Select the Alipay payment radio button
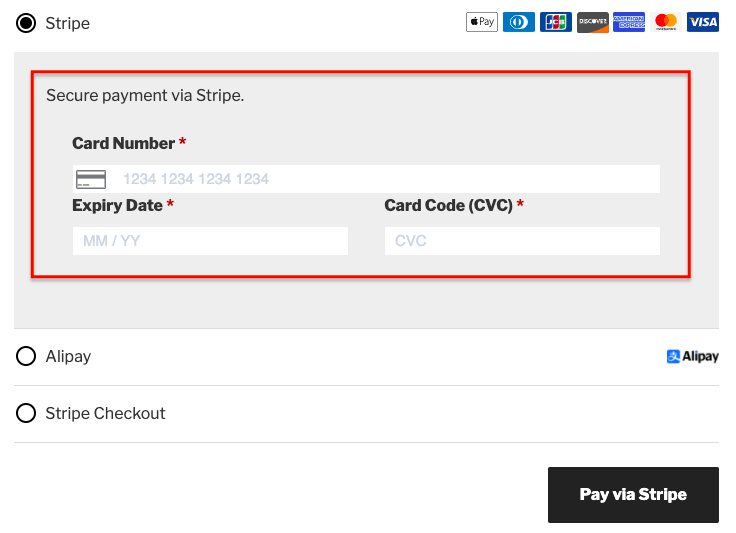Viewport: 736px width, 533px height. pos(26,356)
